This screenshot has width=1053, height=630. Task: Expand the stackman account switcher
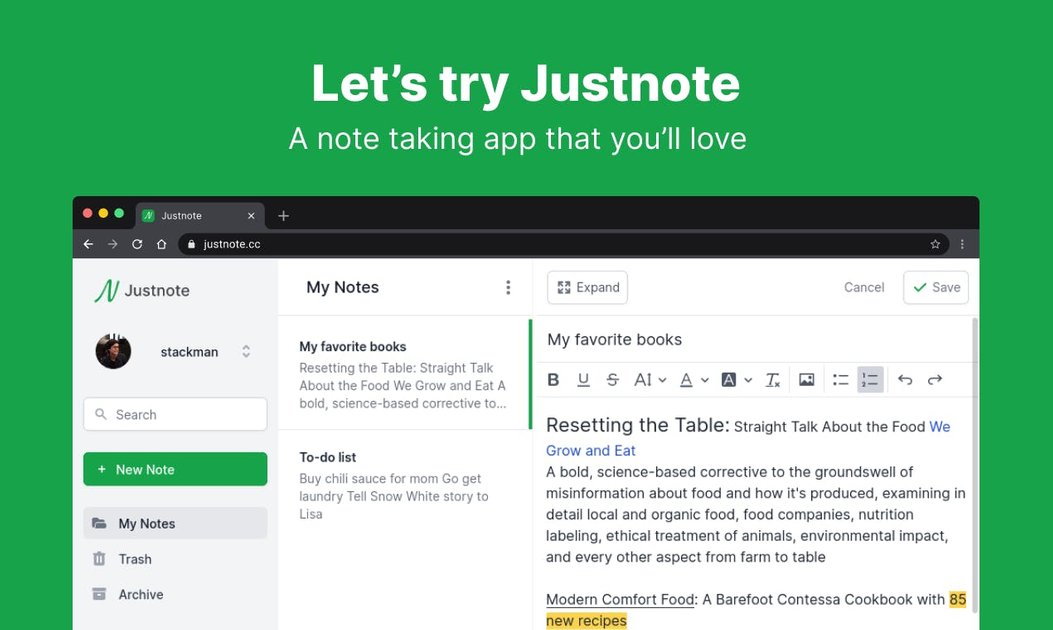246,352
